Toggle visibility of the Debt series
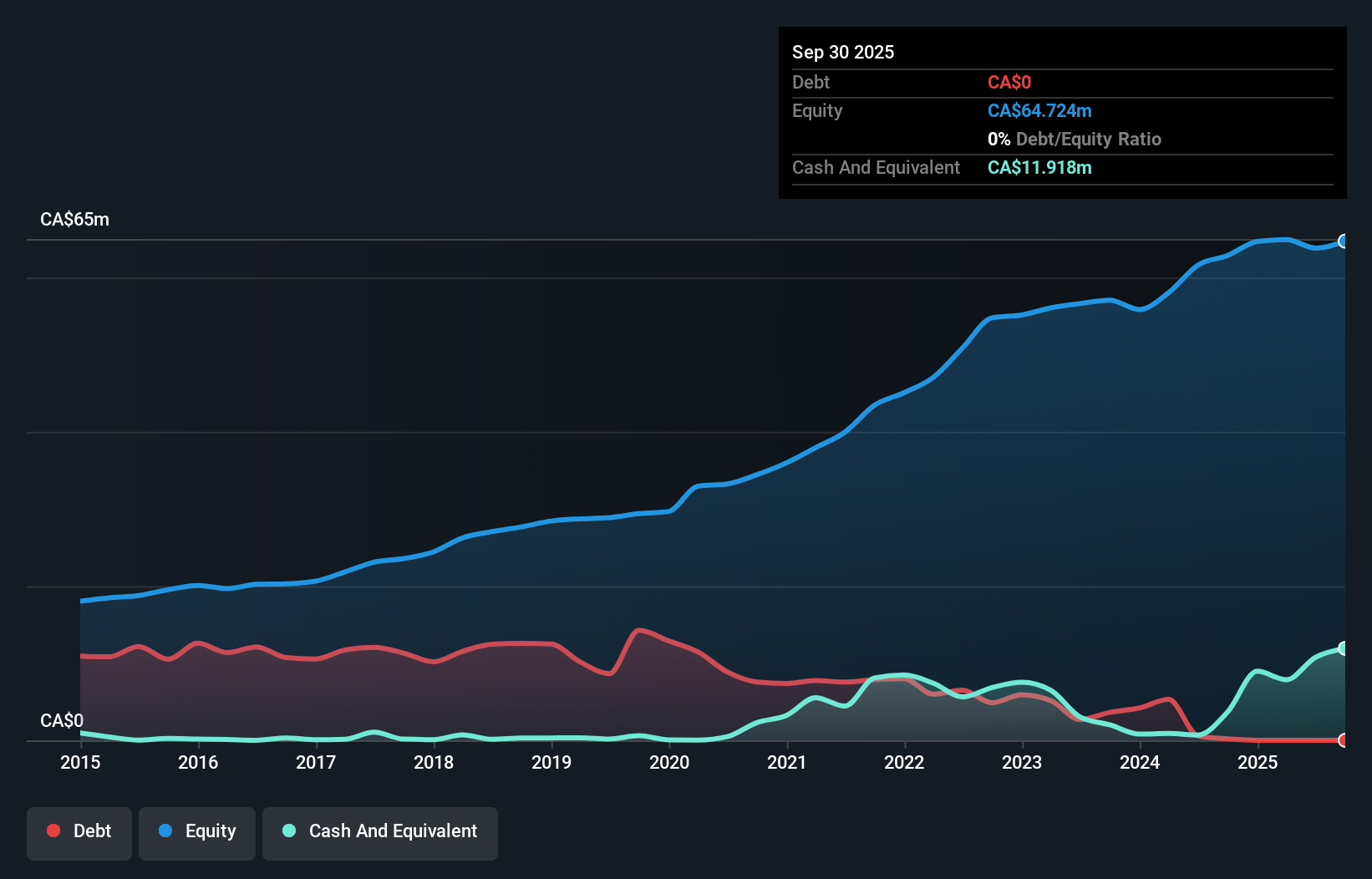This screenshot has height=879, width=1372. pyautogui.click(x=79, y=831)
